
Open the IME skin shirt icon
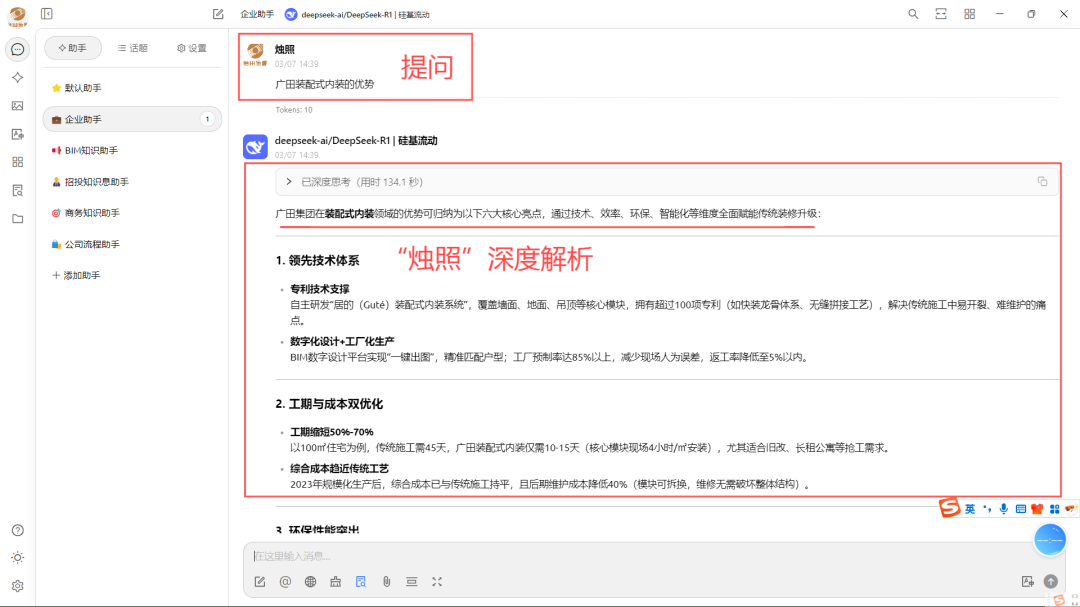click(x=1037, y=509)
